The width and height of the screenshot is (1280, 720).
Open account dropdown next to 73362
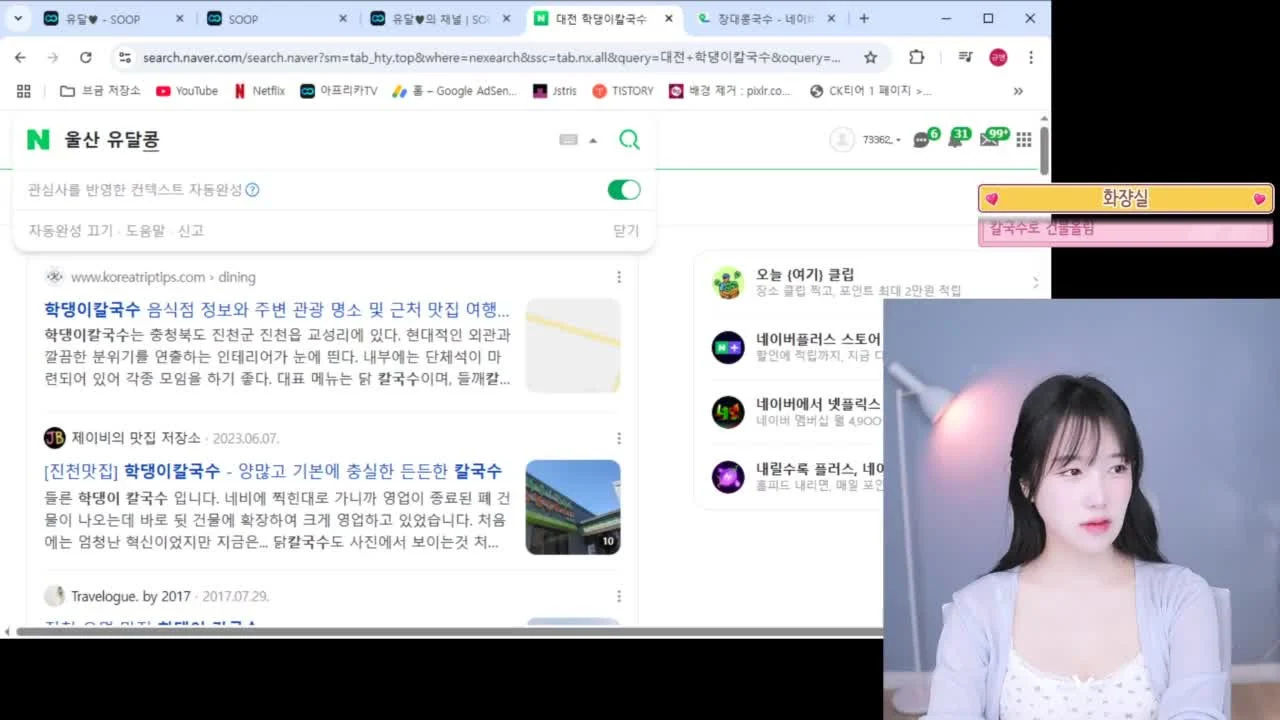(x=898, y=140)
